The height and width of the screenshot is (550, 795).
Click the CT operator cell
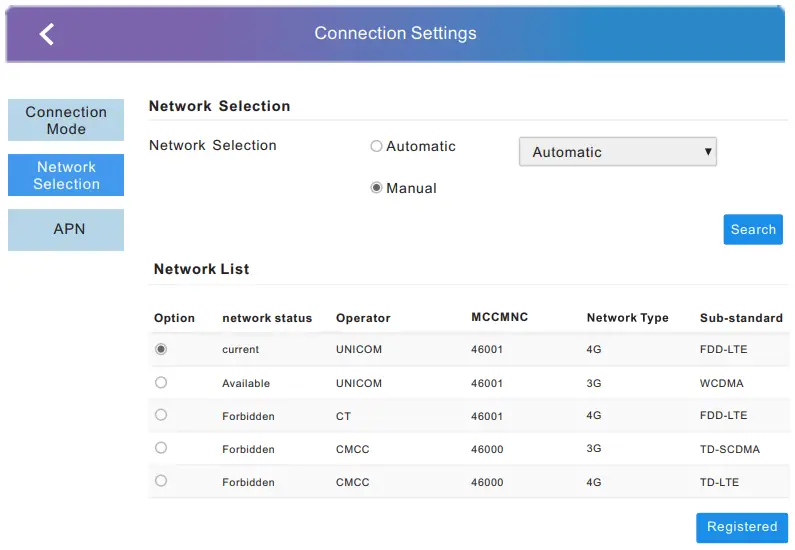click(343, 416)
